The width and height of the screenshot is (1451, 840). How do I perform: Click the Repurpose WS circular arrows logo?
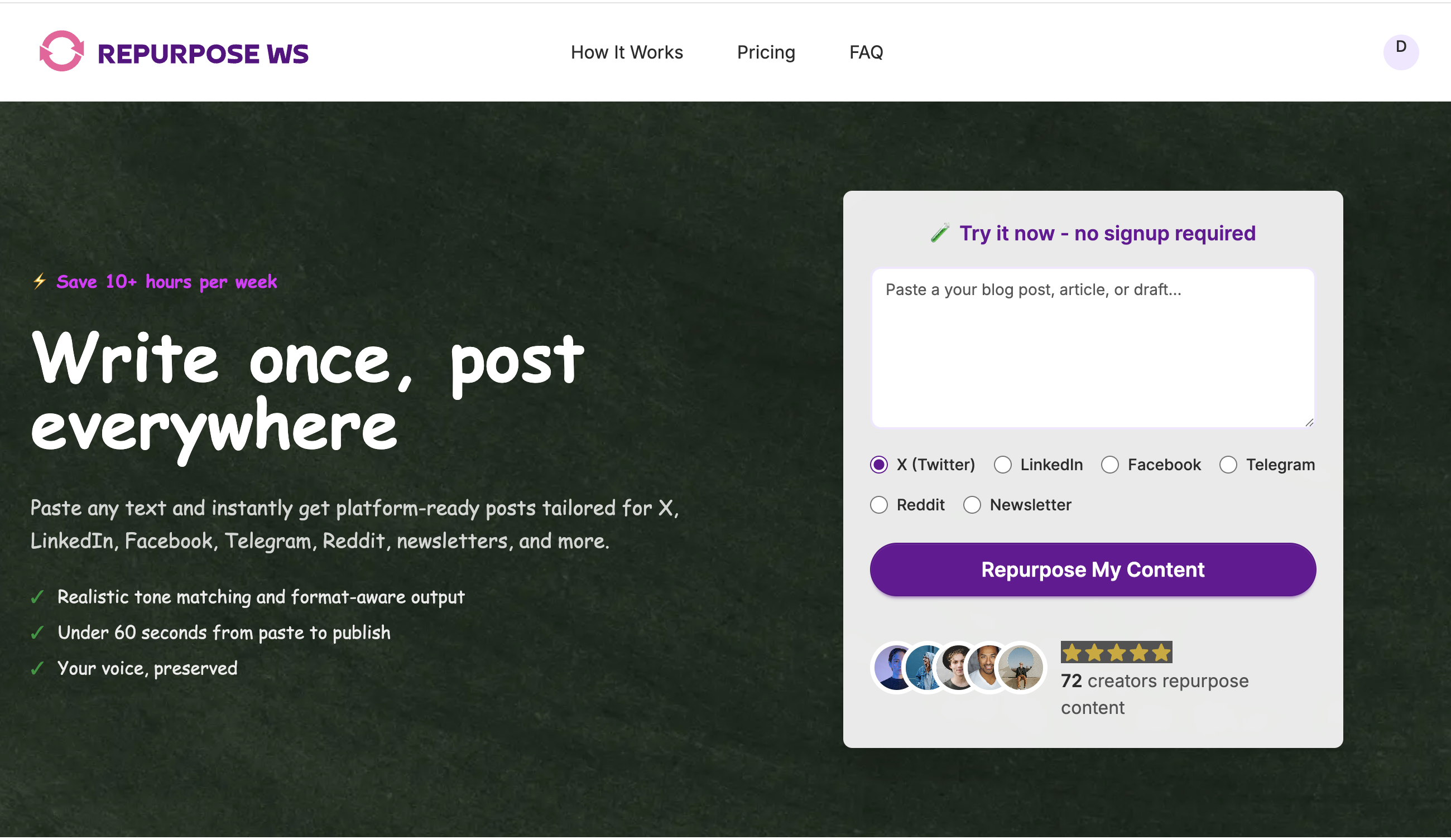point(61,52)
